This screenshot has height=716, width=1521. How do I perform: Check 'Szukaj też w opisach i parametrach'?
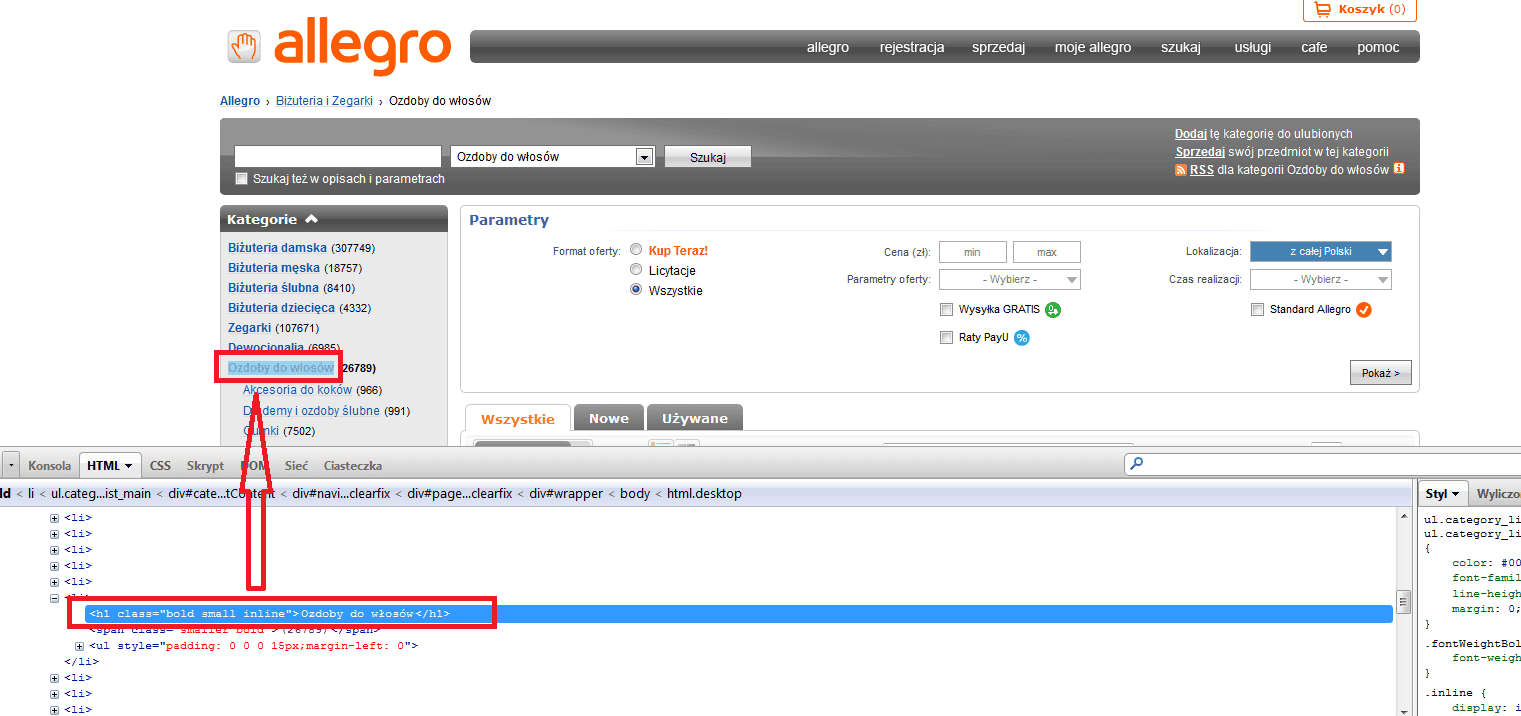pos(241,179)
